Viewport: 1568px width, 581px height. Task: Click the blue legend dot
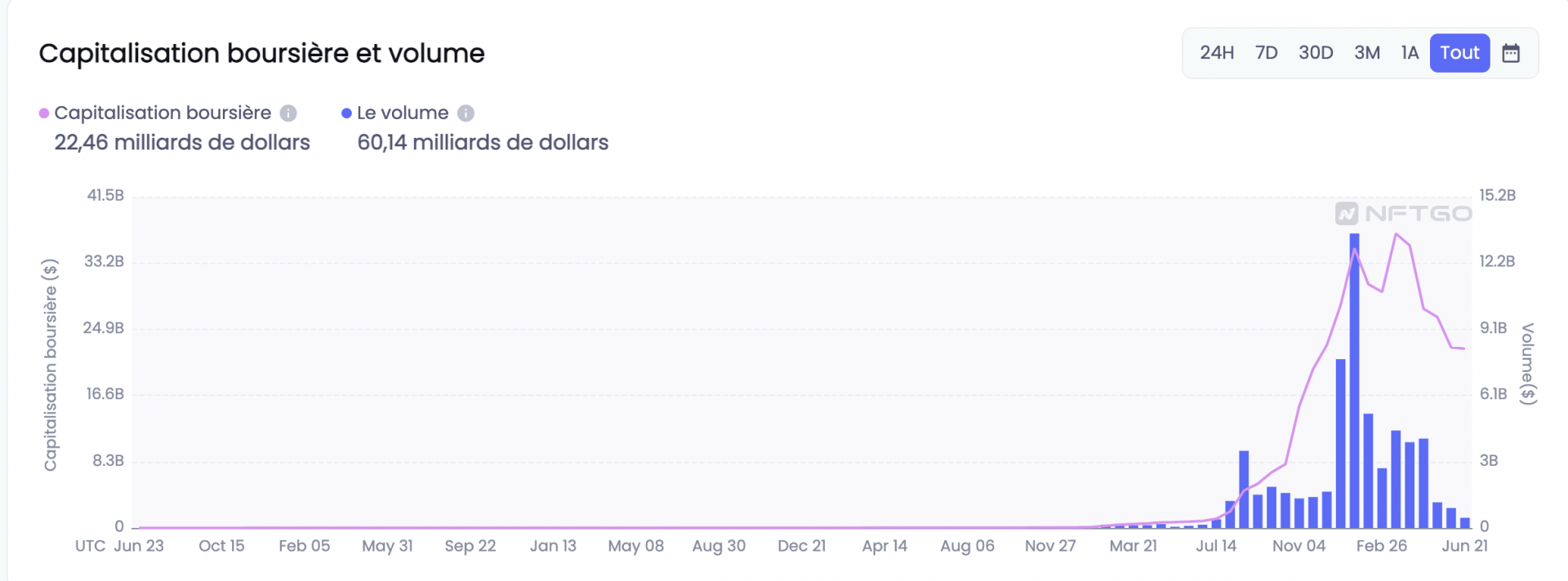pyautogui.click(x=345, y=113)
